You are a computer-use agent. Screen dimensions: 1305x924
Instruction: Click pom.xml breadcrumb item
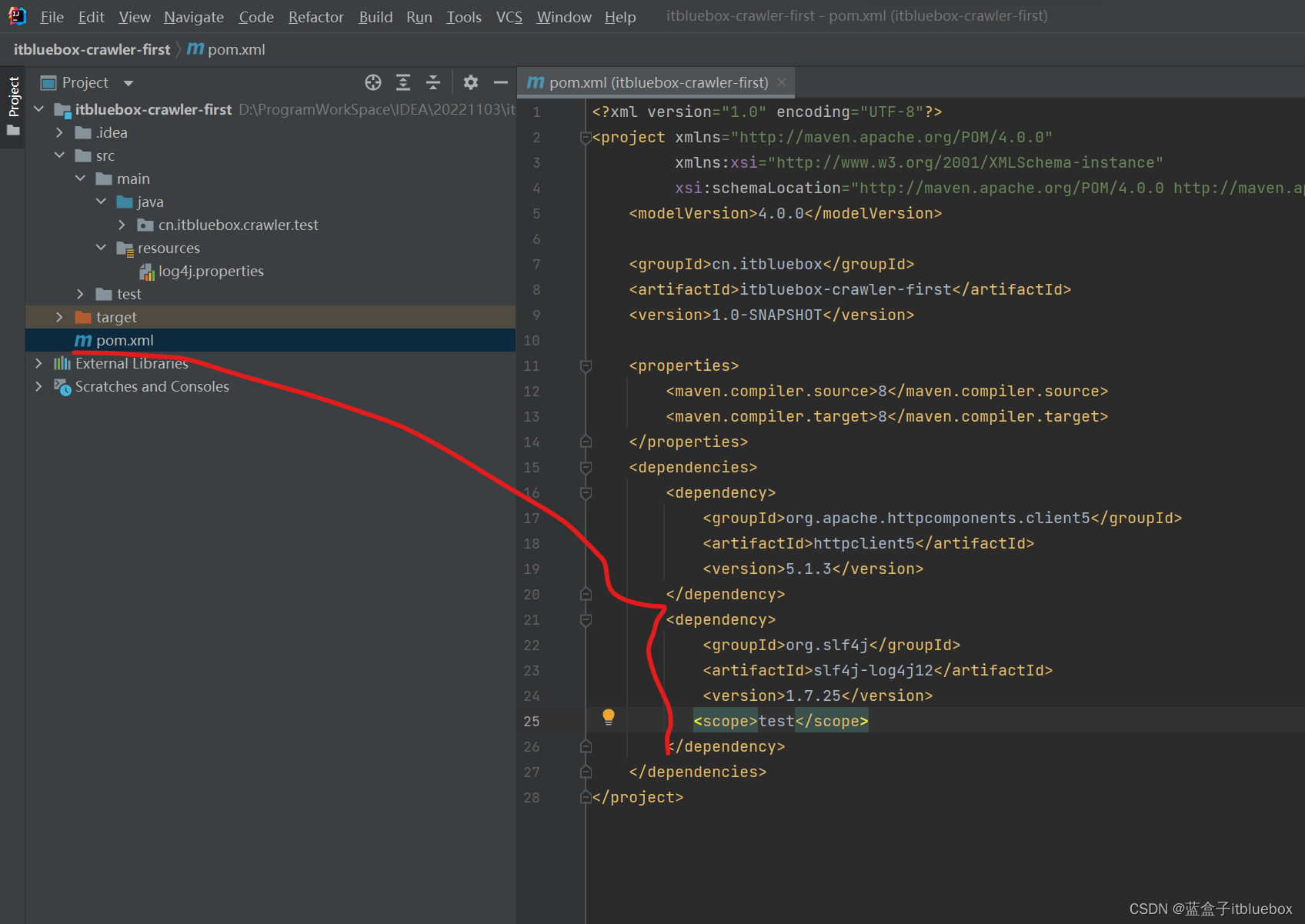tap(236, 49)
